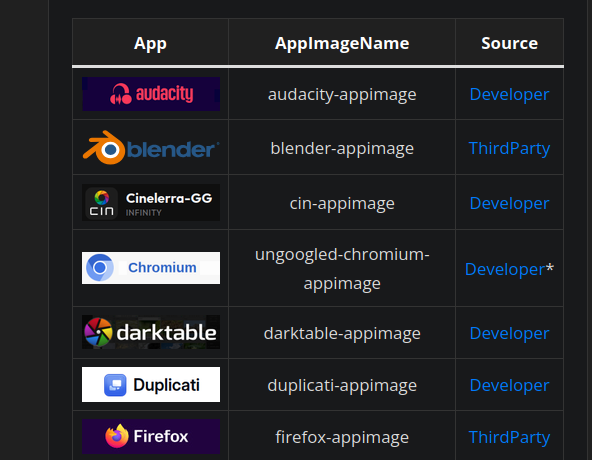Open the Developer link for darktable-appimage
Screen dimensions: 592x460
coord(509,333)
